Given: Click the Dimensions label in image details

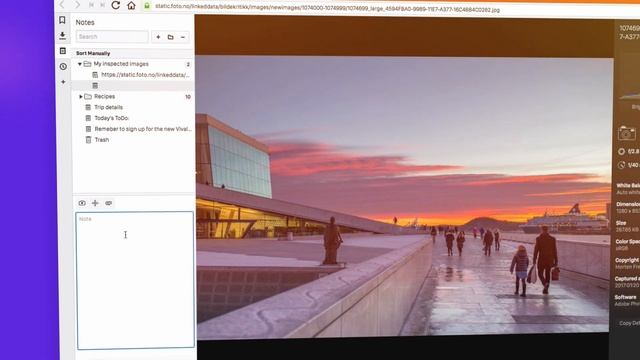Looking at the screenshot, I should pos(628,204).
